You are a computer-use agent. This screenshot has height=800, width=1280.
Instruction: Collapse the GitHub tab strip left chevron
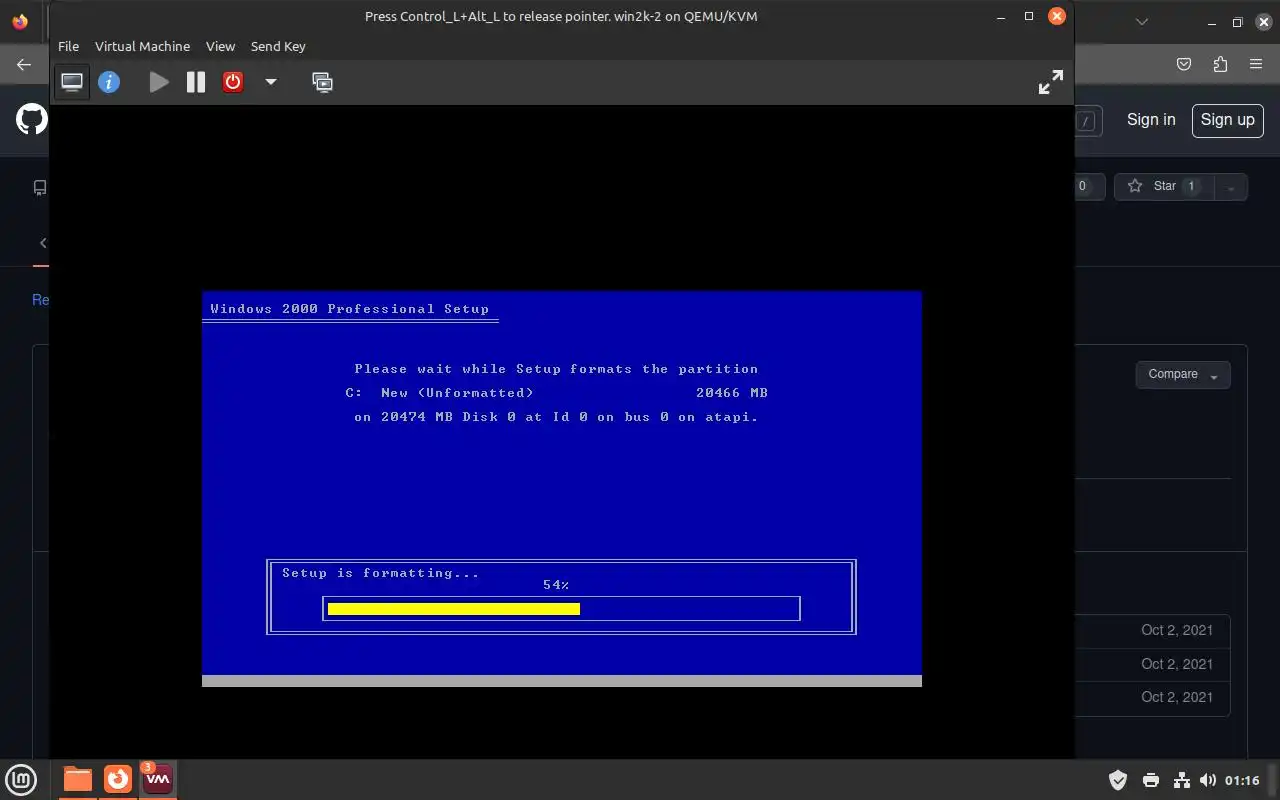click(43, 243)
